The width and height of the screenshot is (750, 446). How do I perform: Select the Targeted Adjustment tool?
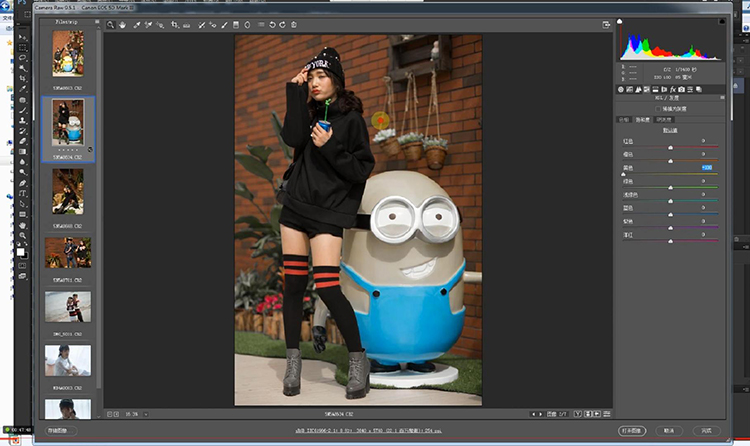click(160, 25)
